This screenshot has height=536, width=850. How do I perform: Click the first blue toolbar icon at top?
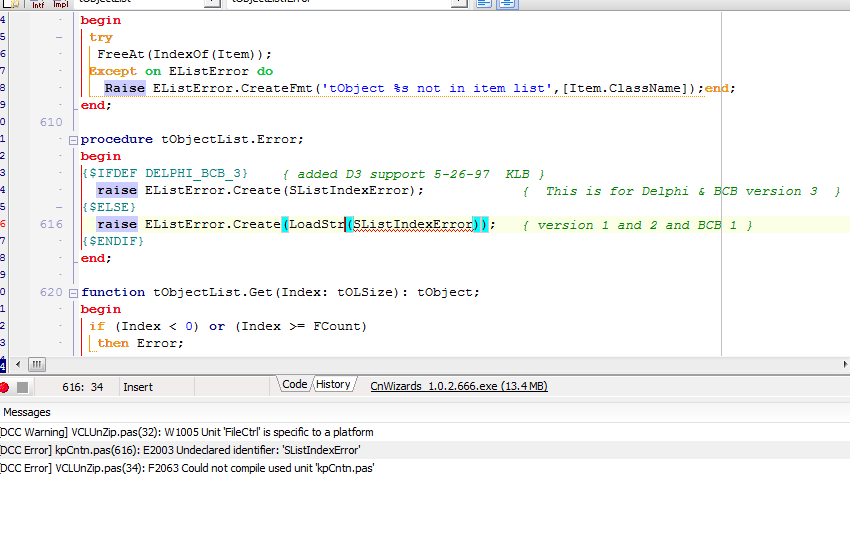[484, 3]
